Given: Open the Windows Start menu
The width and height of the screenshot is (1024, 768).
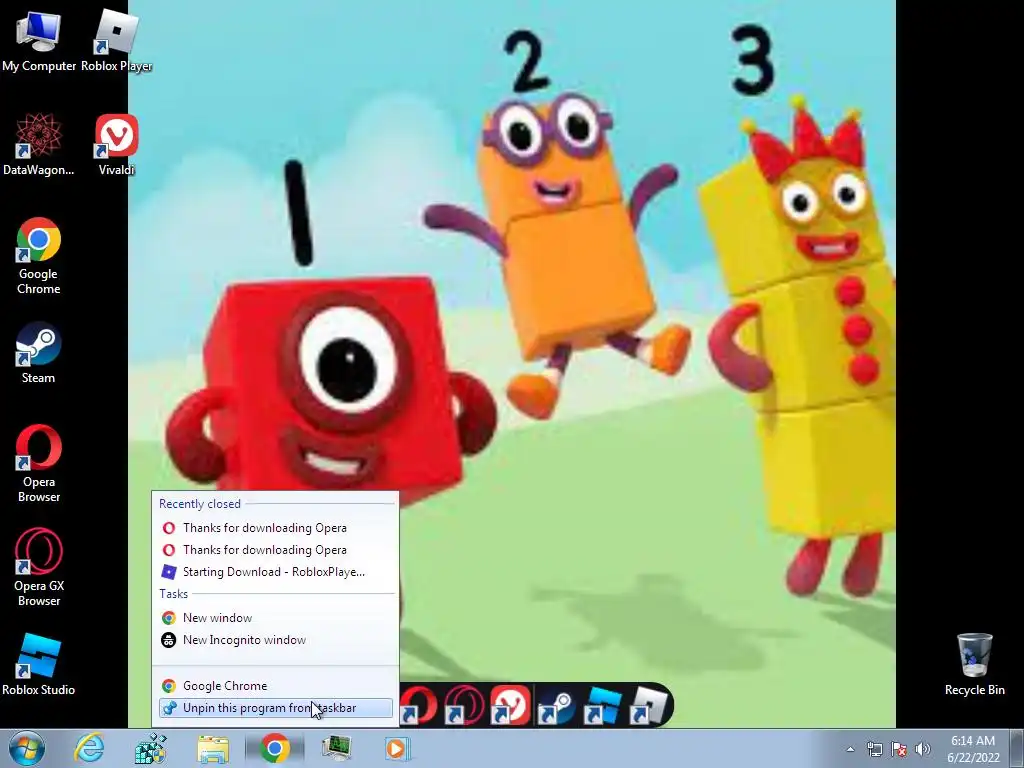Looking at the screenshot, I should coord(27,748).
